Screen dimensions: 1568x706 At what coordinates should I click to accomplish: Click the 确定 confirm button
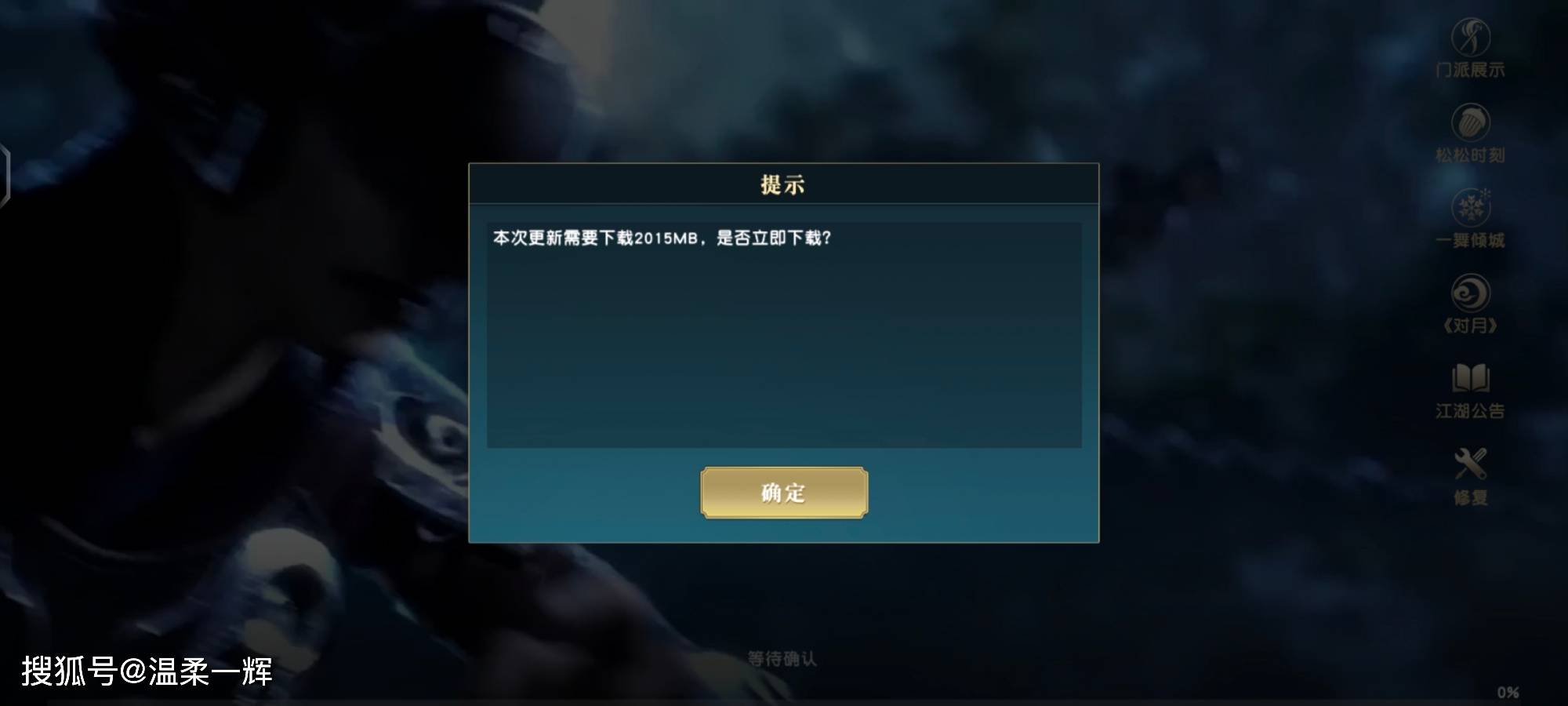click(x=784, y=493)
